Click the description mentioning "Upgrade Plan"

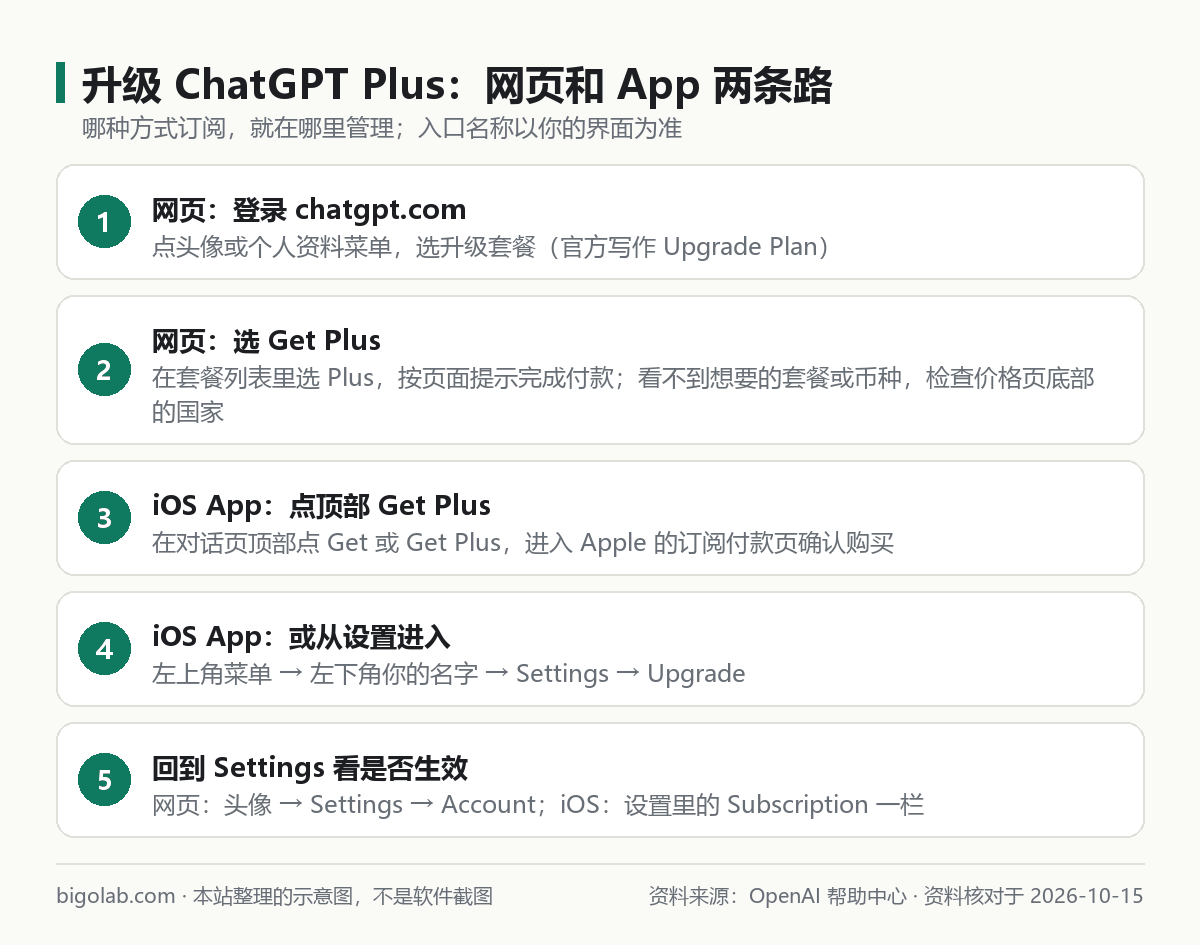click(491, 246)
